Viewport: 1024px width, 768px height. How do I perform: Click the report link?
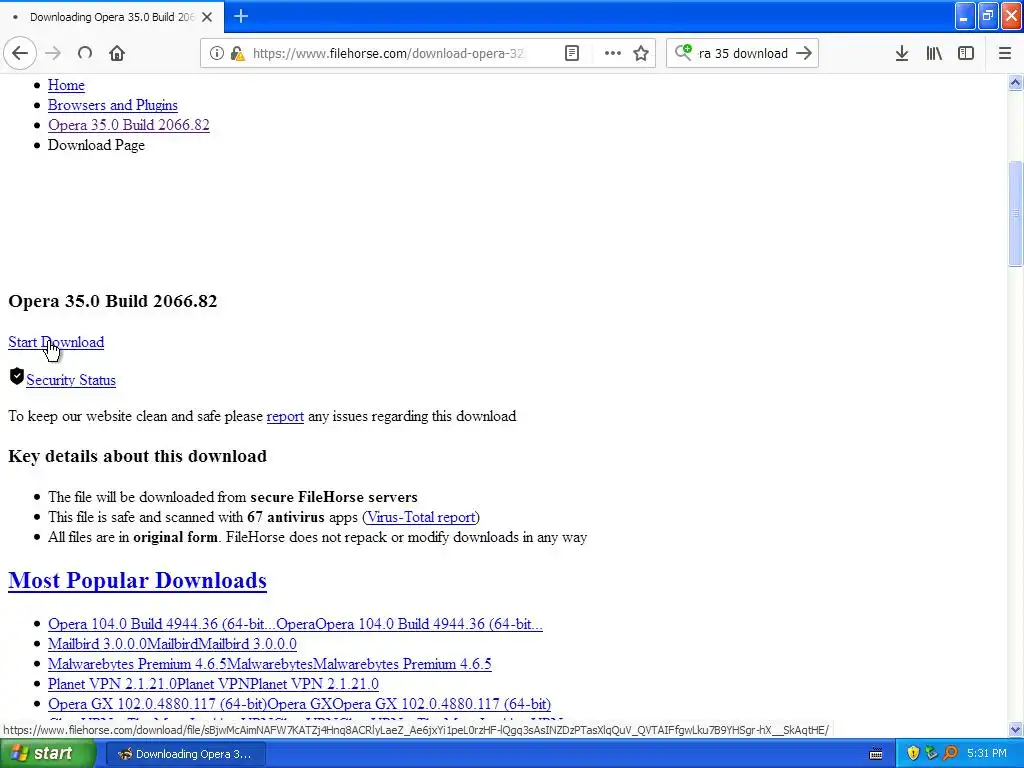point(285,416)
